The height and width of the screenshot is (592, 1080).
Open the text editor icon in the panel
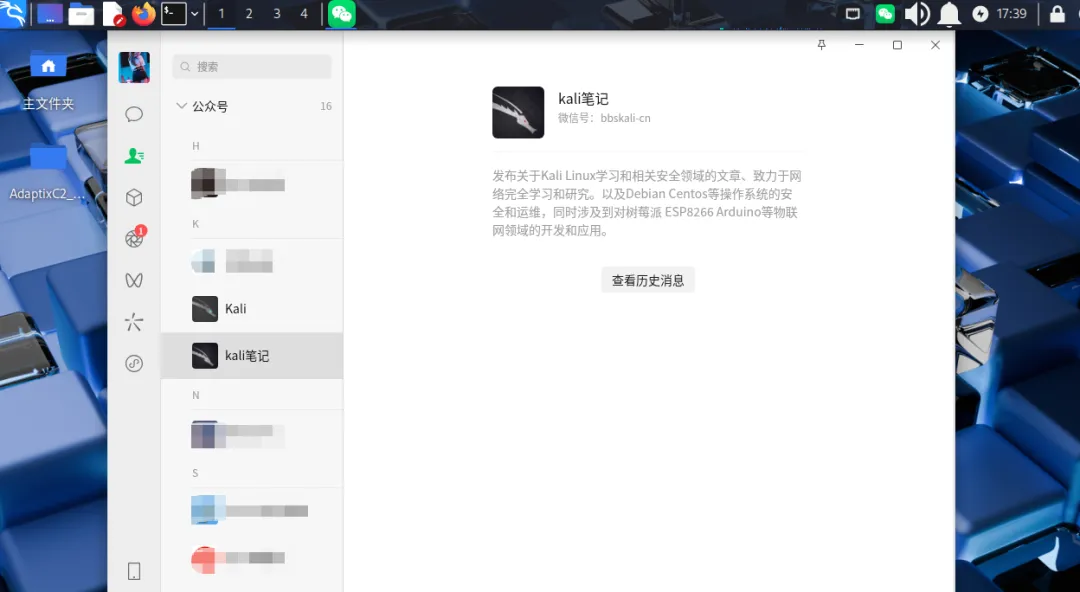pyautogui.click(x=113, y=14)
